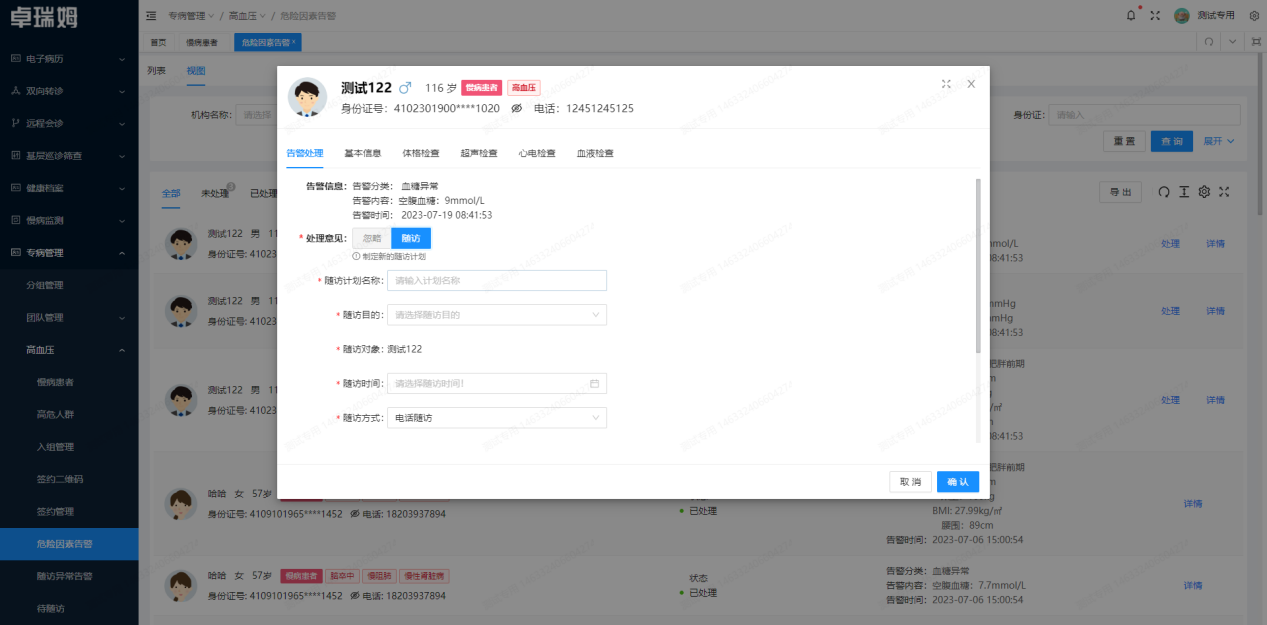The image size is (1267, 625).
Task: Select 忽略 as the handling opinion
Action: click(372, 238)
